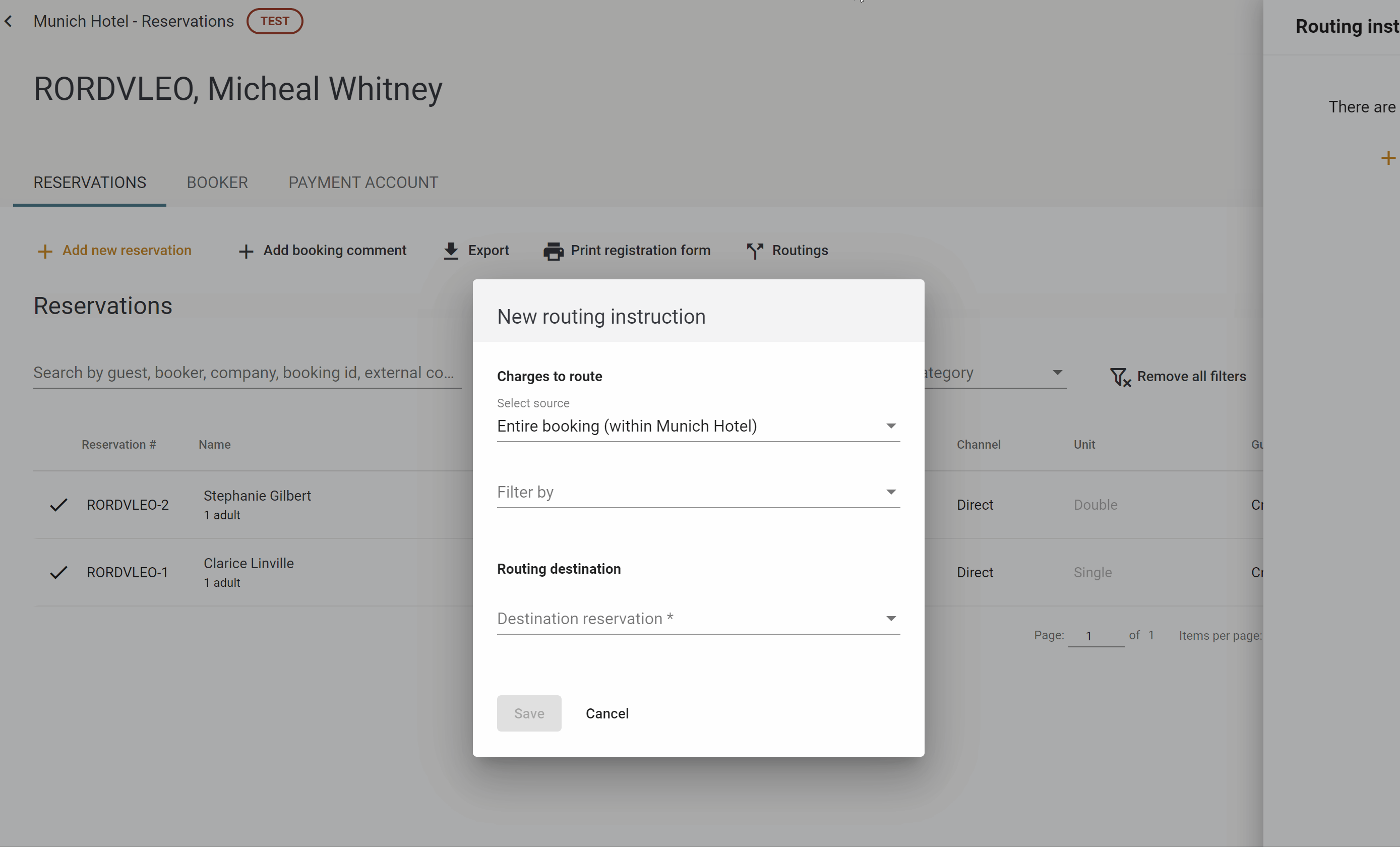This screenshot has width=1400, height=847.
Task: Open the Destination reservation dropdown
Action: point(698,619)
